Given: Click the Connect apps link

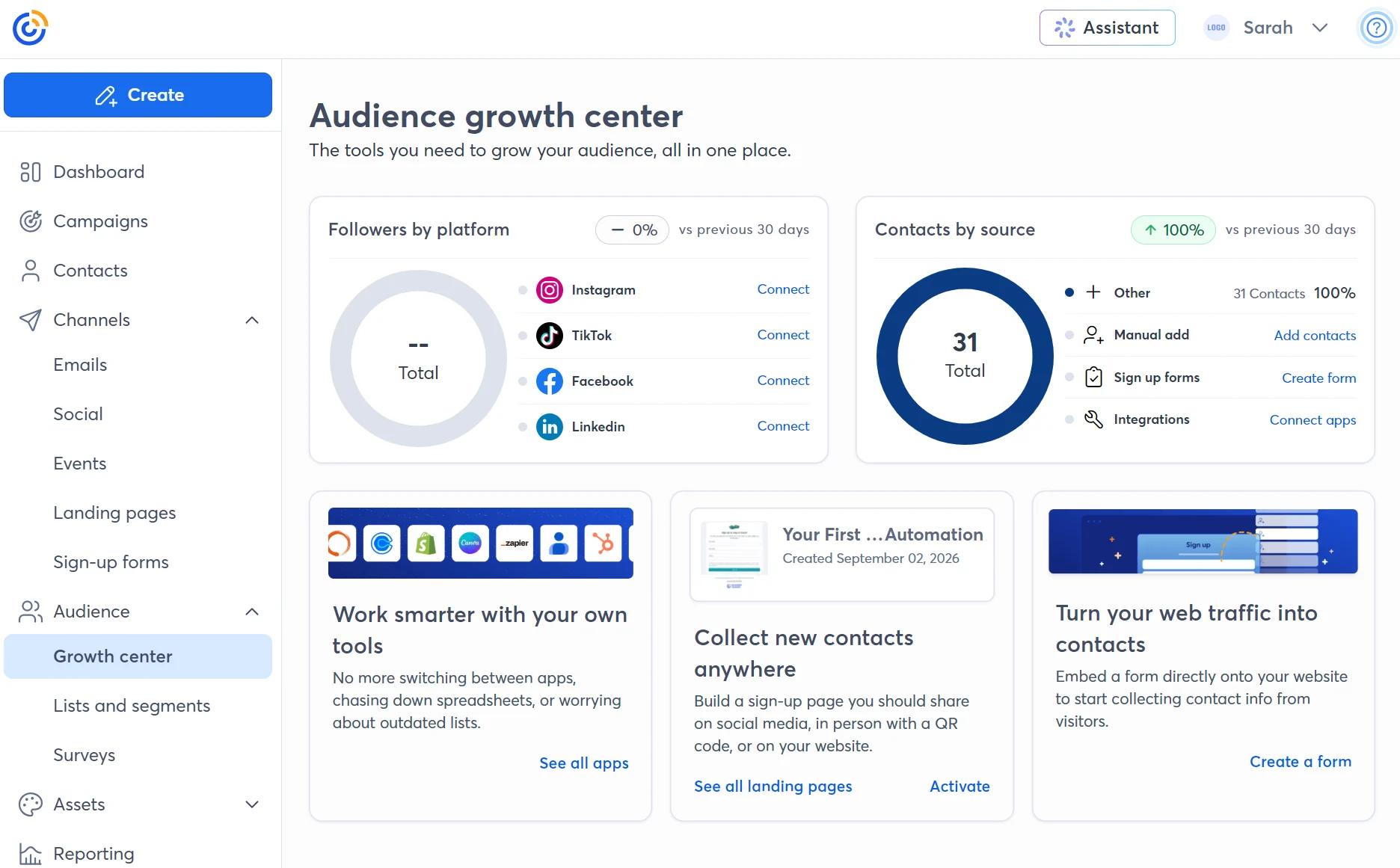Looking at the screenshot, I should tap(1312, 420).
